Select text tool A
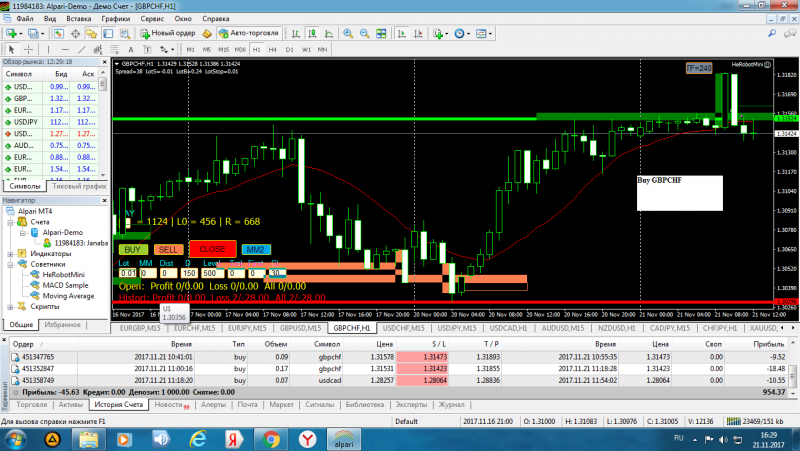 coord(131,49)
